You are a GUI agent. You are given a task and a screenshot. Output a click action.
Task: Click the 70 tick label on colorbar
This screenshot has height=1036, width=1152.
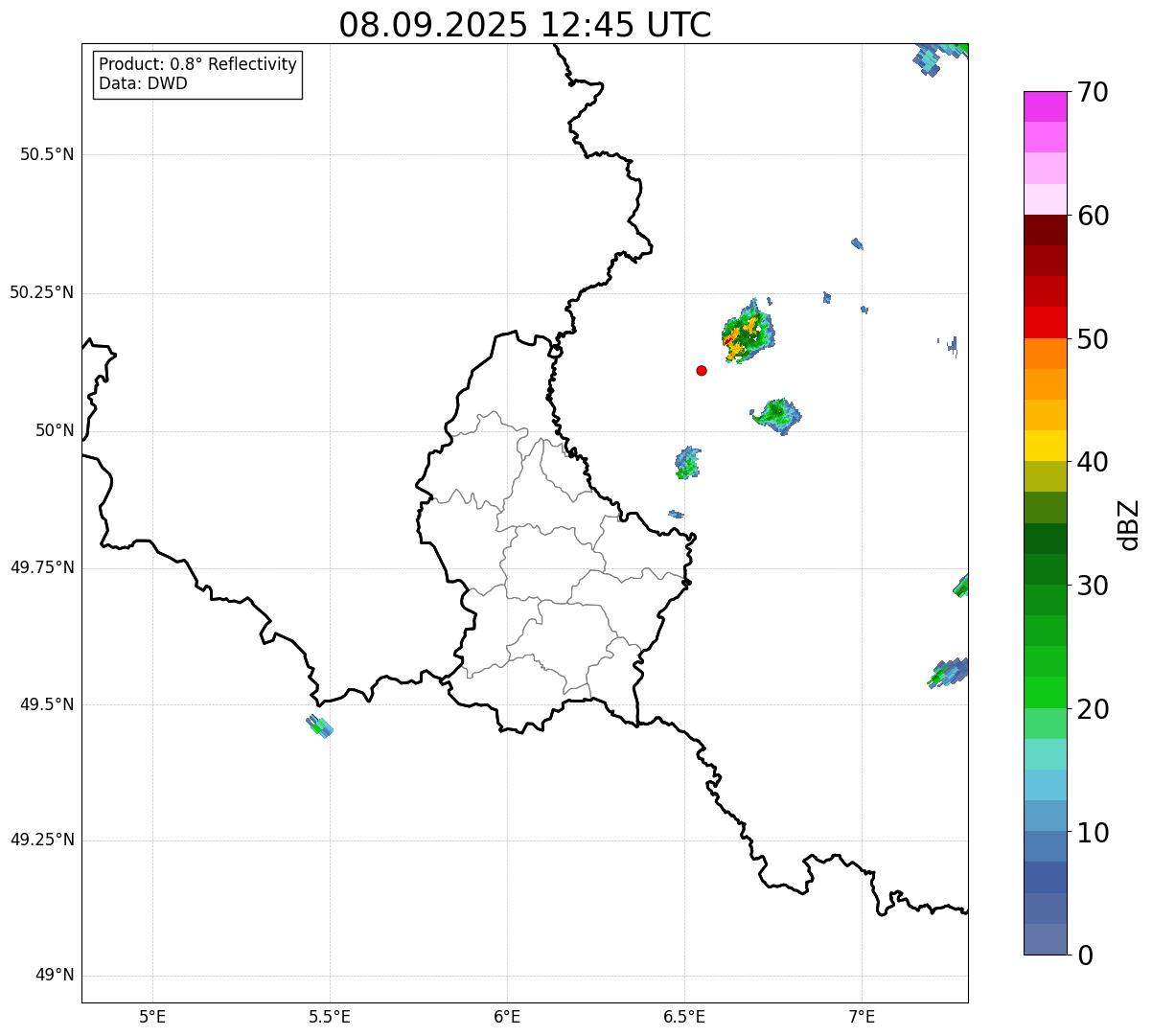click(x=1093, y=93)
